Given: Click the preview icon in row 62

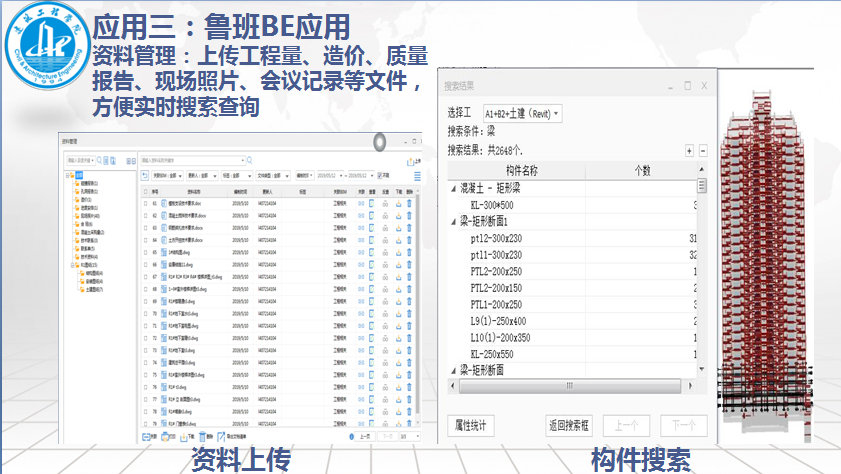Looking at the screenshot, I should 372,216.
